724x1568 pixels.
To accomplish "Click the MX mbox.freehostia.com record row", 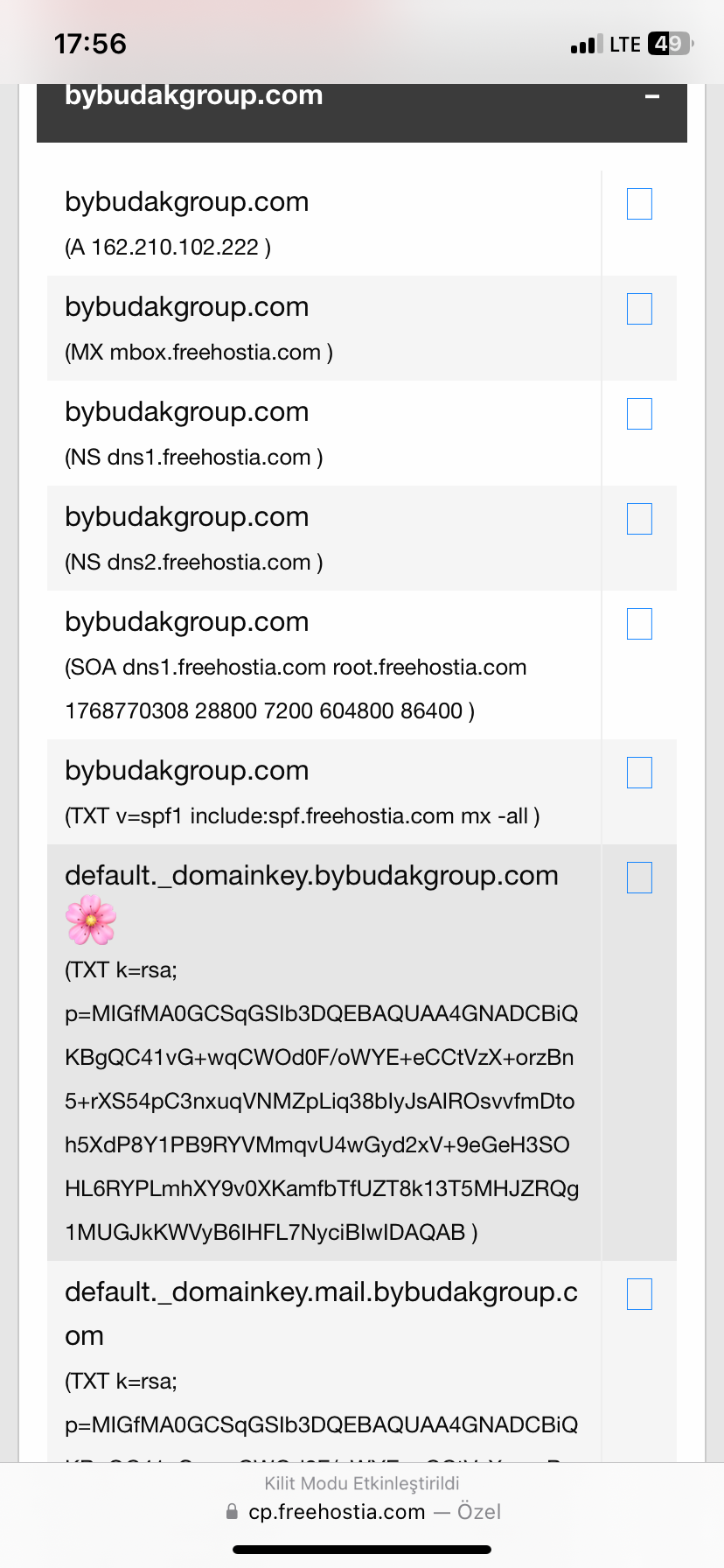I will click(x=362, y=328).
